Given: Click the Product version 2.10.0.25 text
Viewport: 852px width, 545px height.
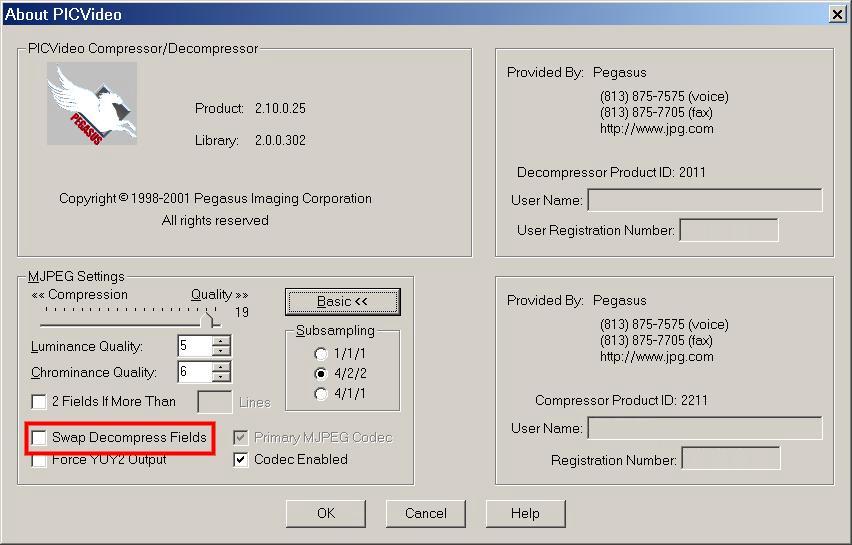Looking at the screenshot, I should click(280, 108).
